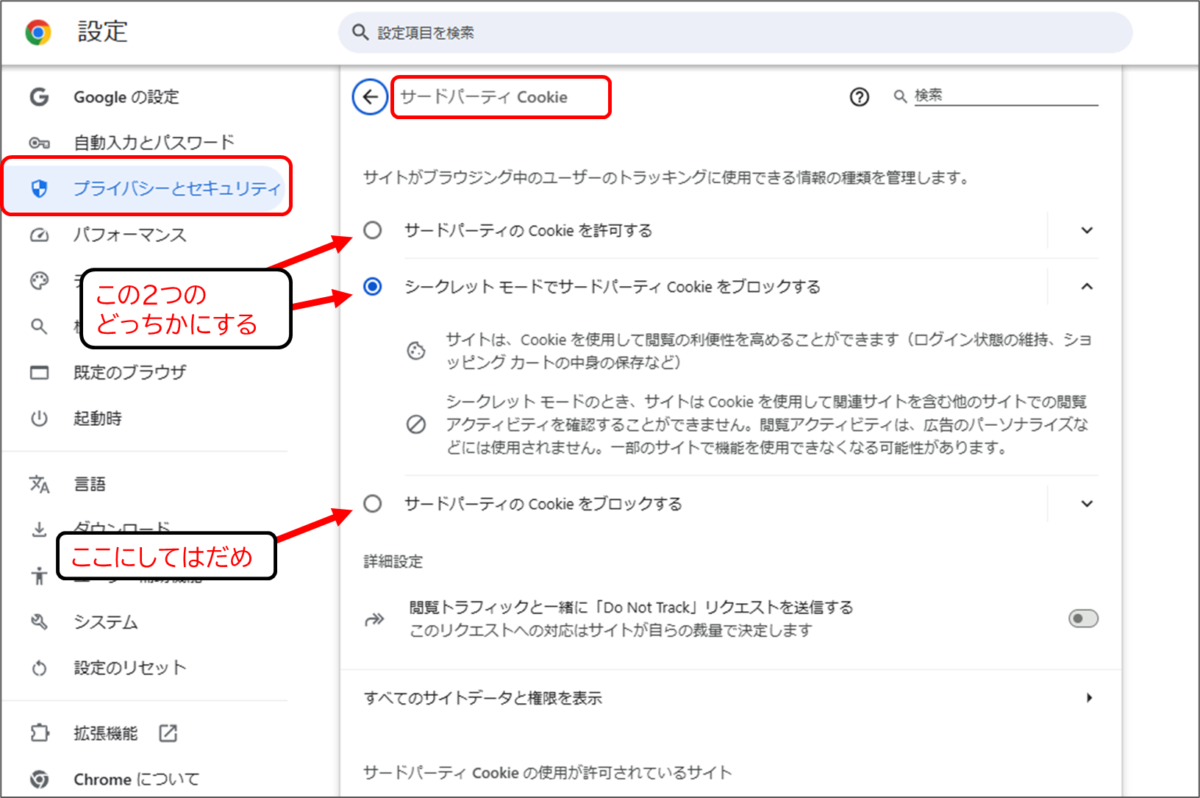Open パフォーマンス settings section
This screenshot has height=798, width=1200.
[x=130, y=236]
